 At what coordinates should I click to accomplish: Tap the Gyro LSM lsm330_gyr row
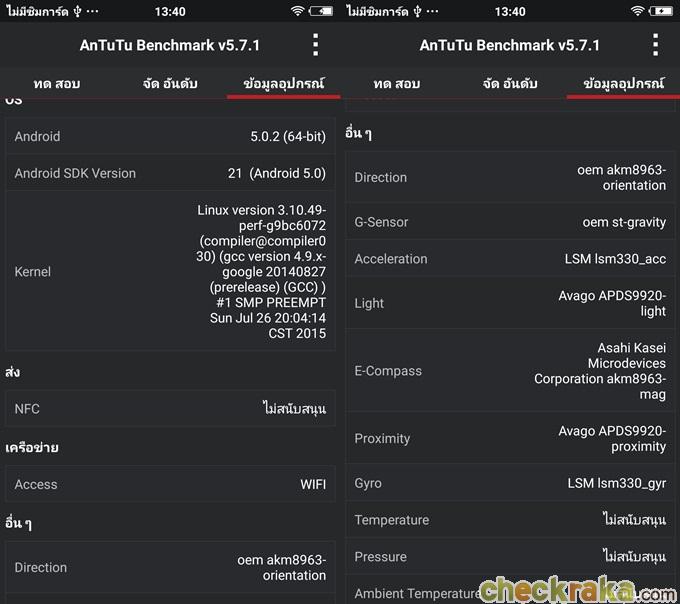(510, 483)
